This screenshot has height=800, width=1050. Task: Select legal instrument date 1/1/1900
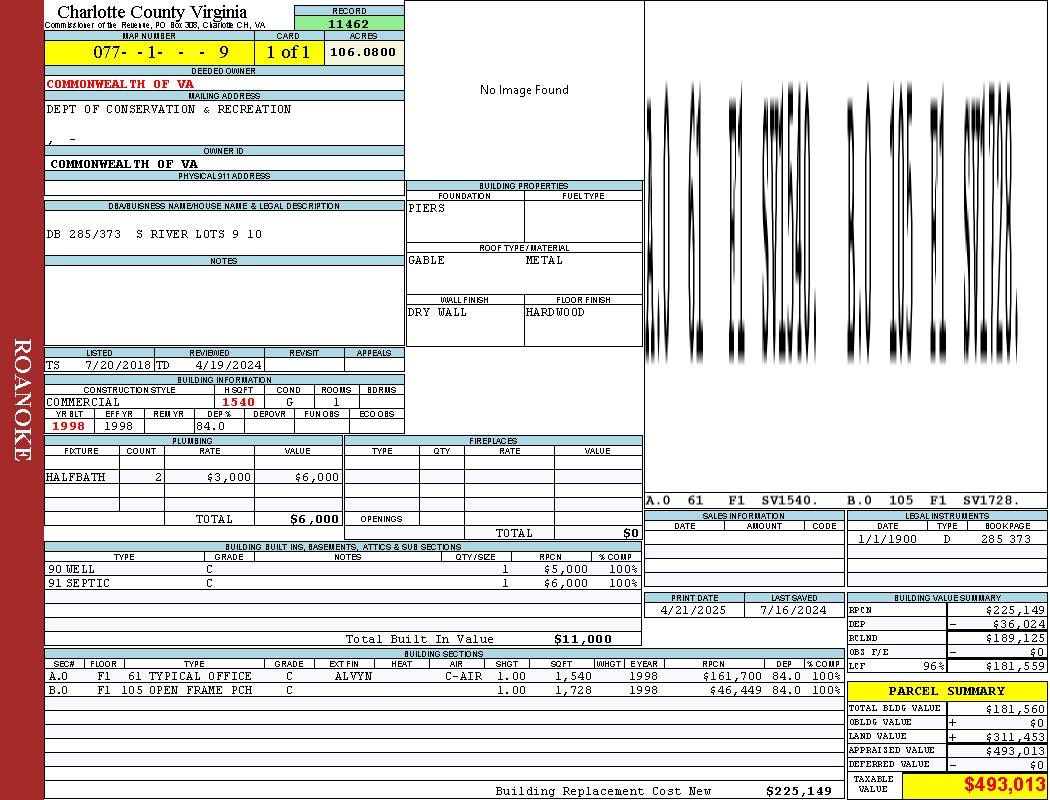click(x=887, y=539)
